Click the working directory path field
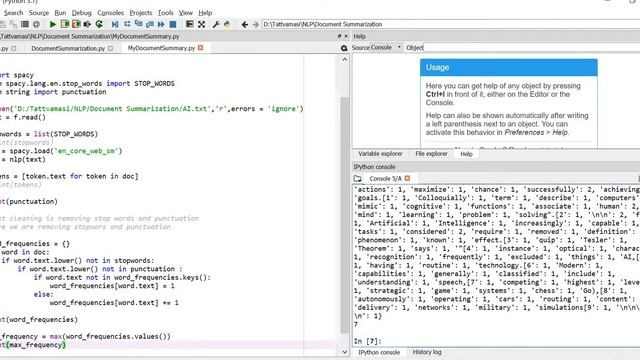This screenshot has height=360, width=640. pos(450,24)
